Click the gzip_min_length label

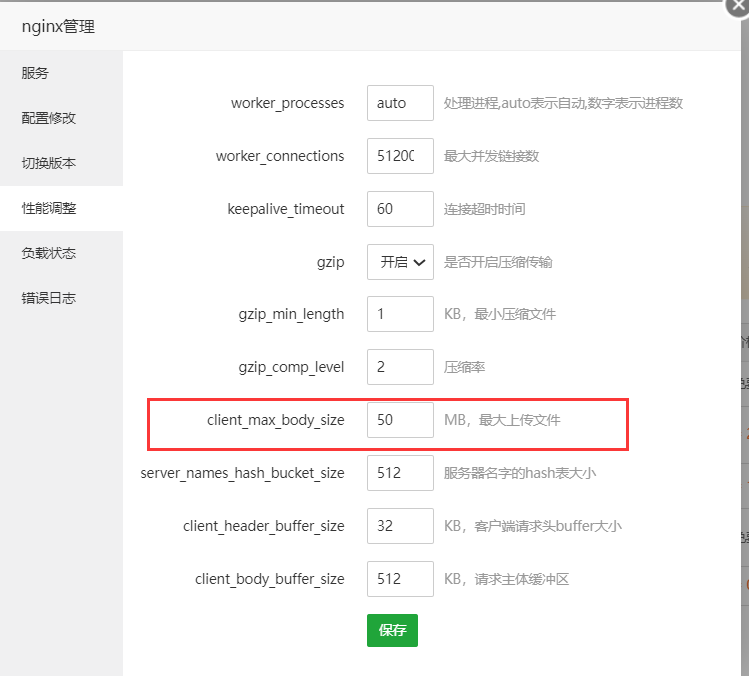(x=291, y=314)
